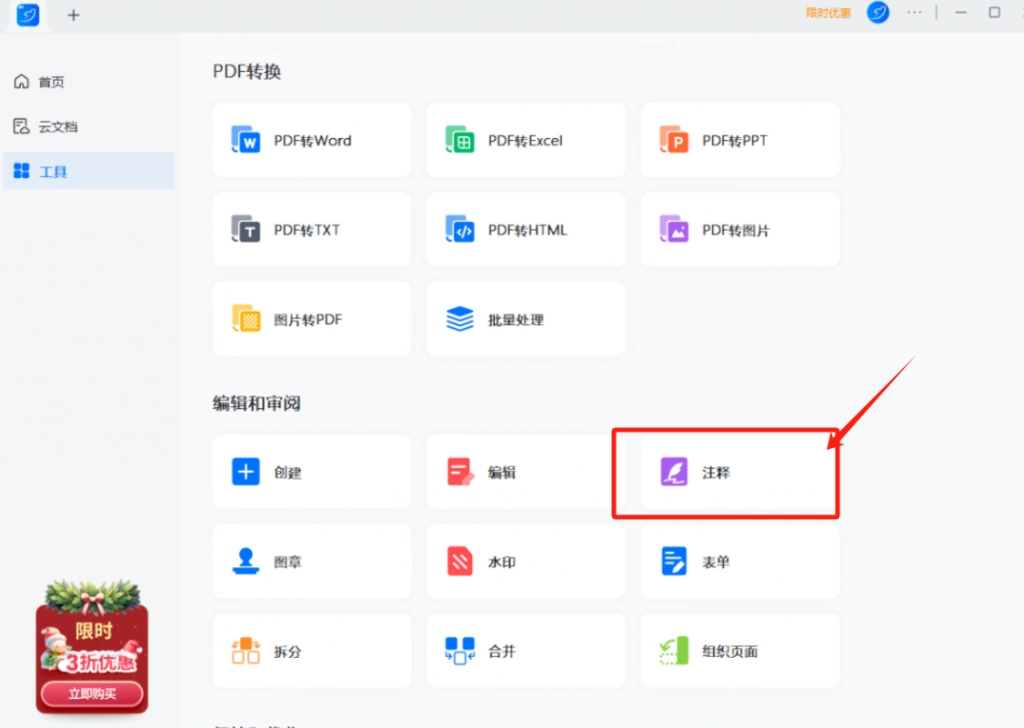Click the app logo tab at top left
The image size is (1024, 728).
coord(27,14)
